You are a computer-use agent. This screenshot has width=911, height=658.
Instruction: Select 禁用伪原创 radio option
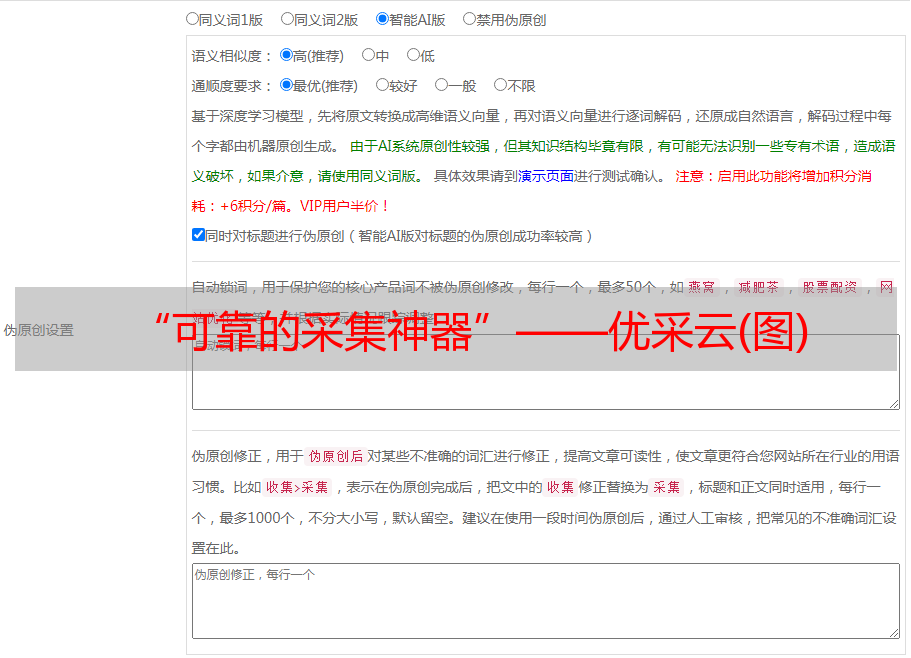pyautogui.click(x=469, y=19)
